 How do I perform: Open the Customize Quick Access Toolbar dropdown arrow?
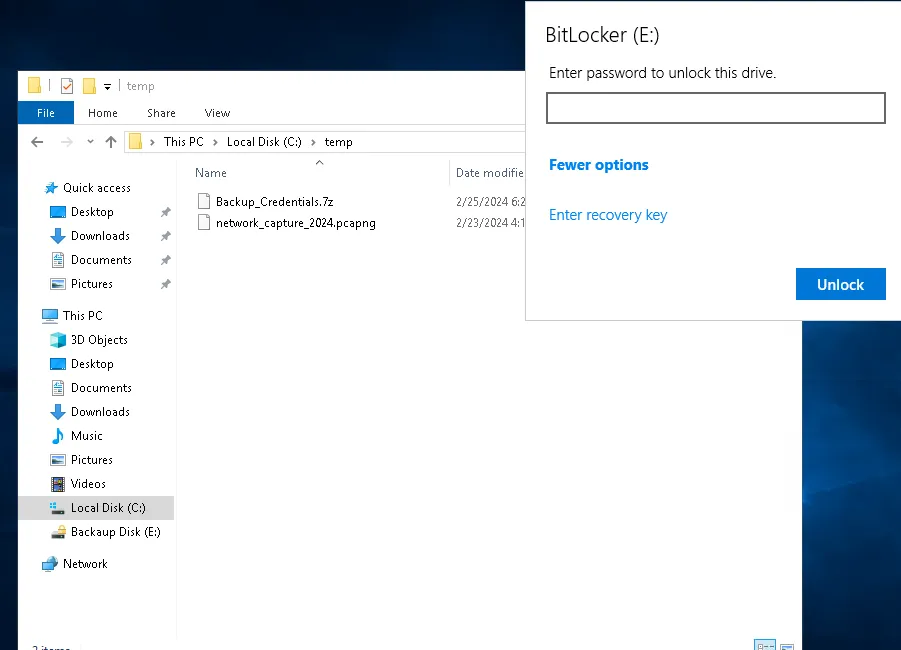click(107, 87)
